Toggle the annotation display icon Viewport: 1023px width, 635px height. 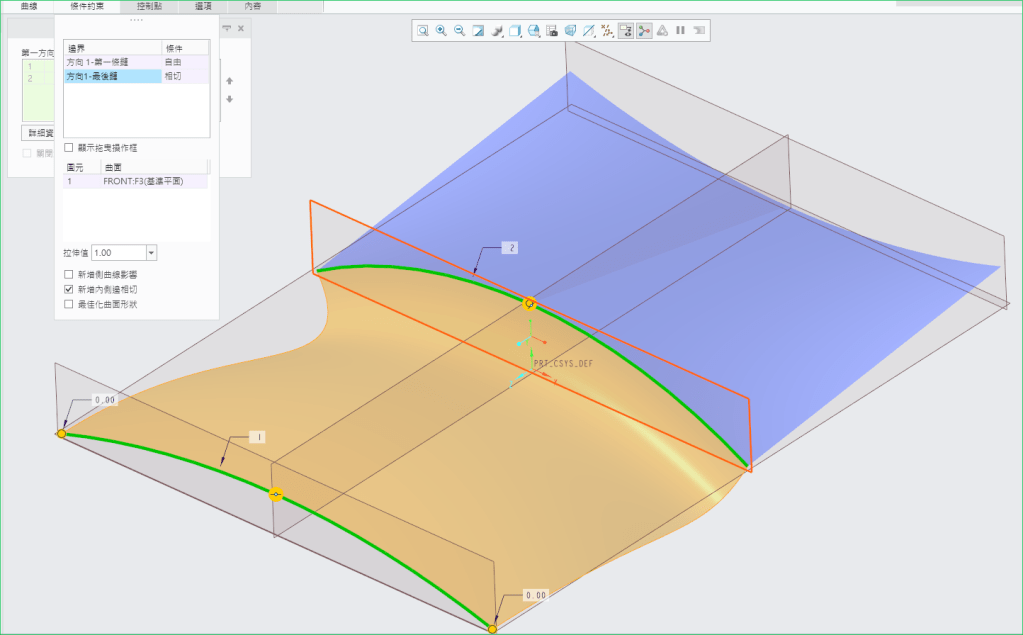click(625, 31)
